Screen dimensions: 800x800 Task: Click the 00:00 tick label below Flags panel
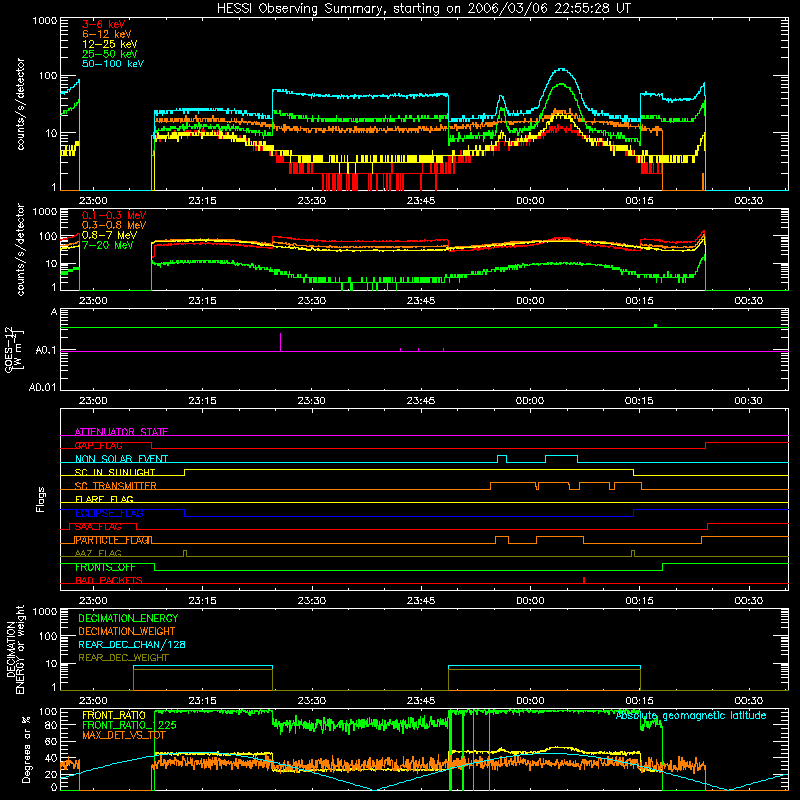[x=530, y=601]
